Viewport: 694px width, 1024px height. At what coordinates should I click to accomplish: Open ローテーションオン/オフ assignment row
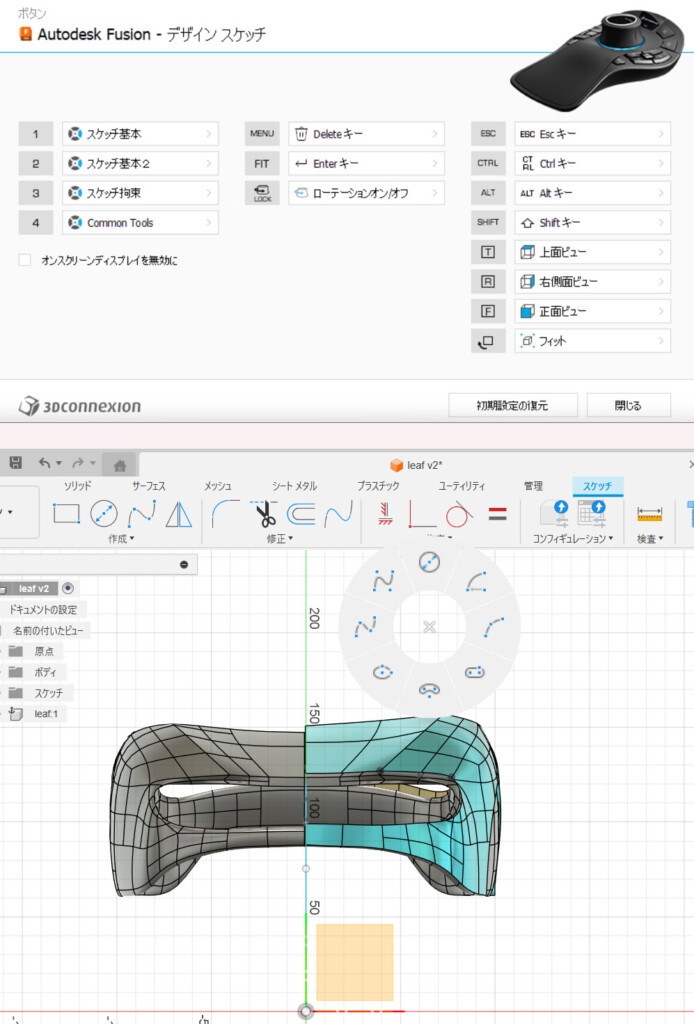366,193
